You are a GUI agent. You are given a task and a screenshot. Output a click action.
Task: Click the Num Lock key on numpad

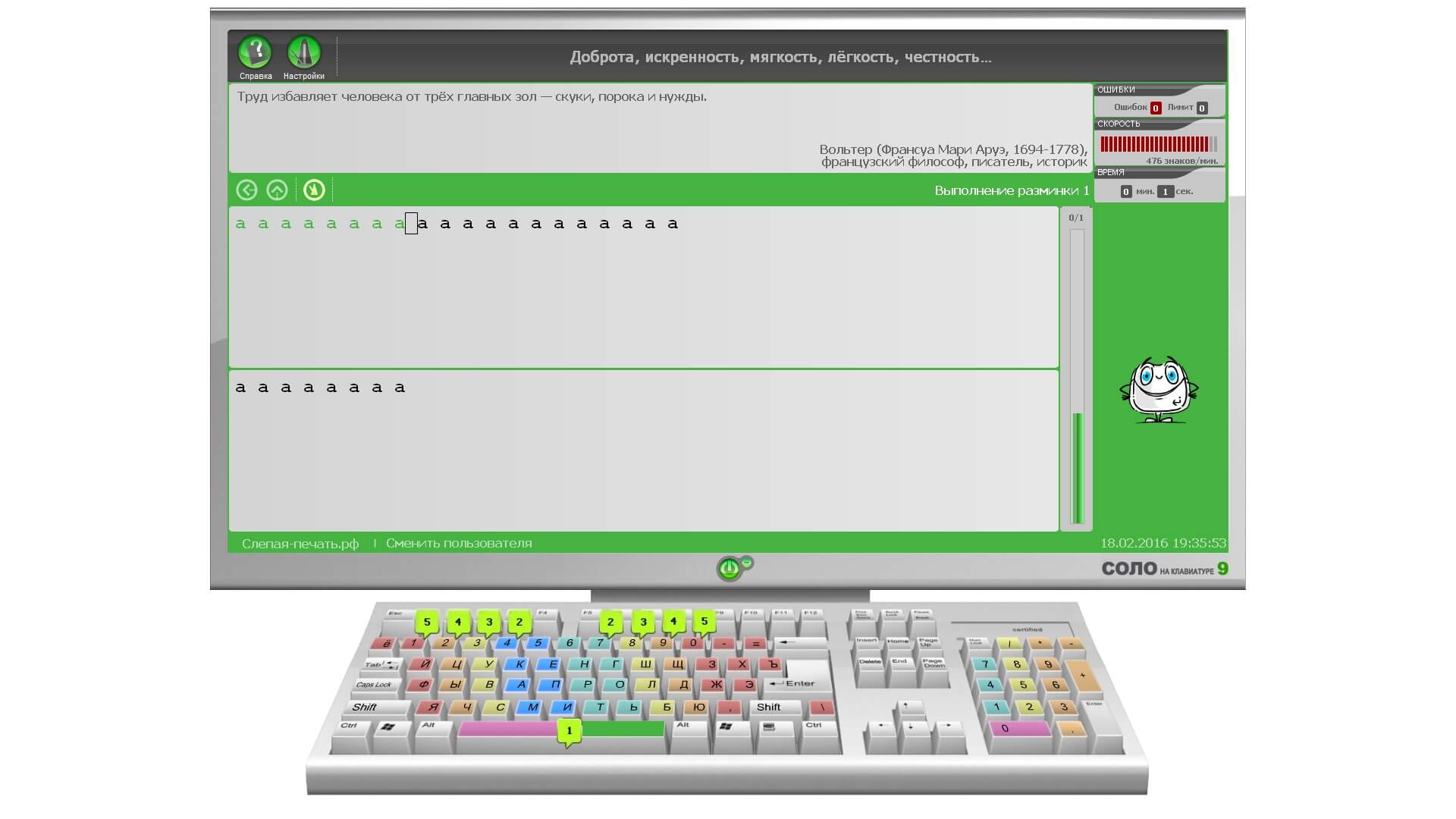point(975,643)
